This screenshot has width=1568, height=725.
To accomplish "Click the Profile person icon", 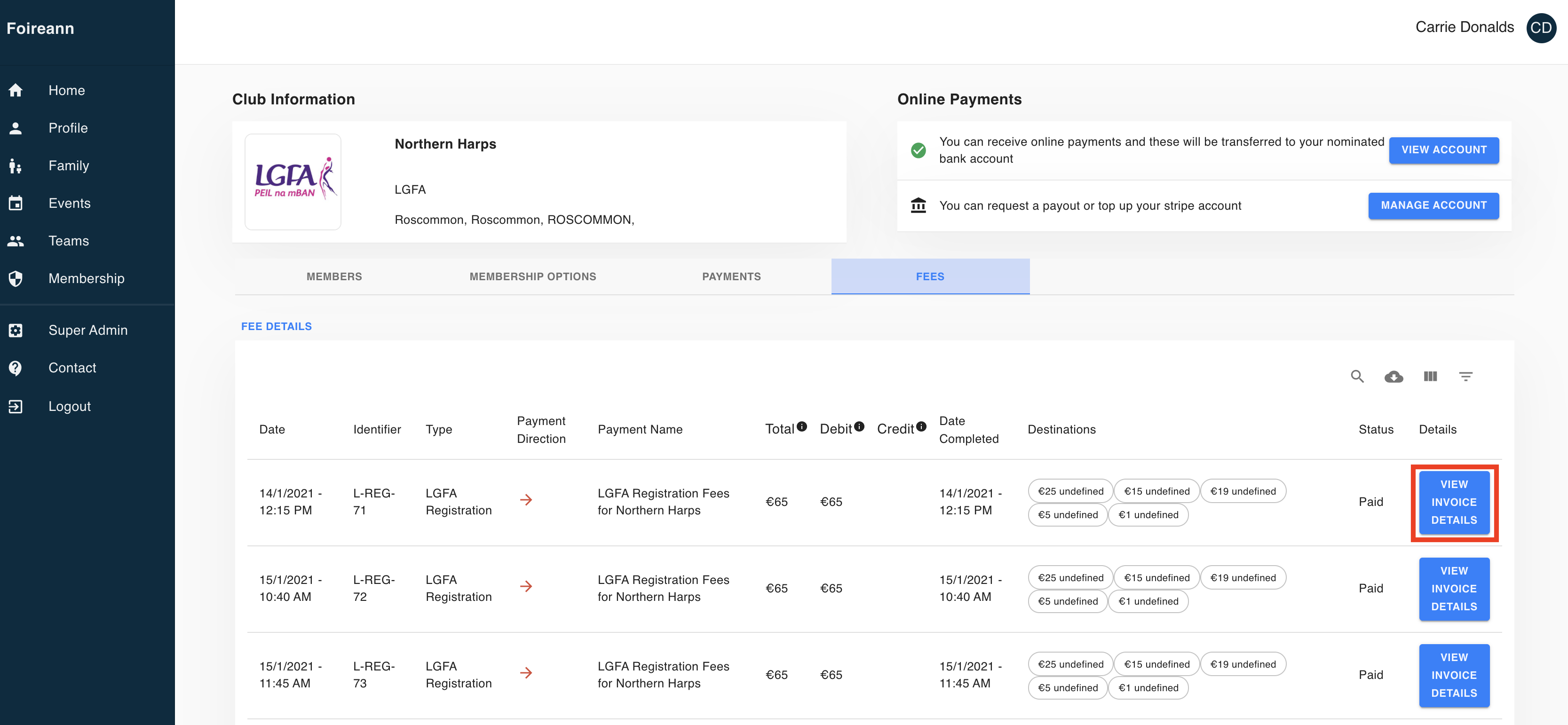I will pos(16,128).
